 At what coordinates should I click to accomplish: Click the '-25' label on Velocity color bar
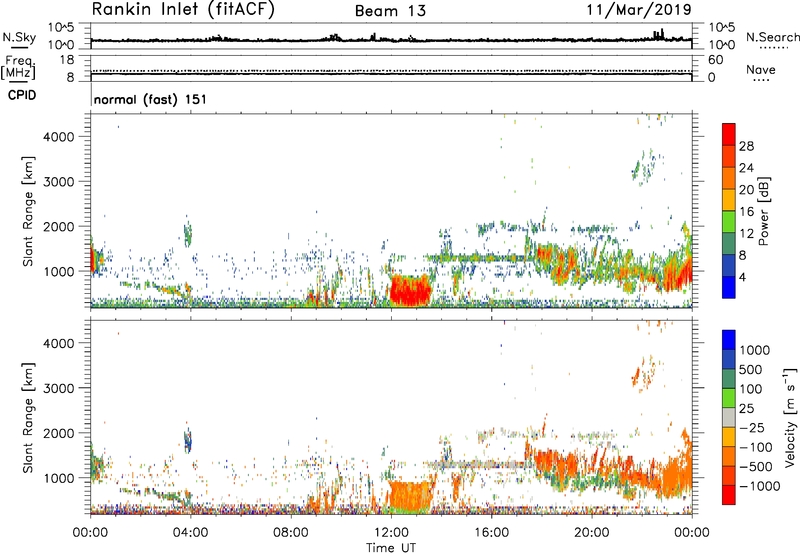[x=751, y=427]
